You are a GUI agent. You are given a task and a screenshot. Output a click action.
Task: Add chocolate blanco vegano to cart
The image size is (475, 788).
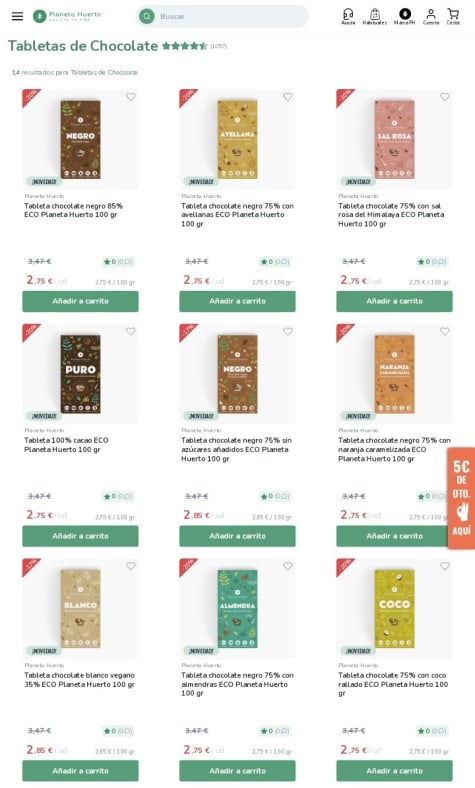[80, 770]
